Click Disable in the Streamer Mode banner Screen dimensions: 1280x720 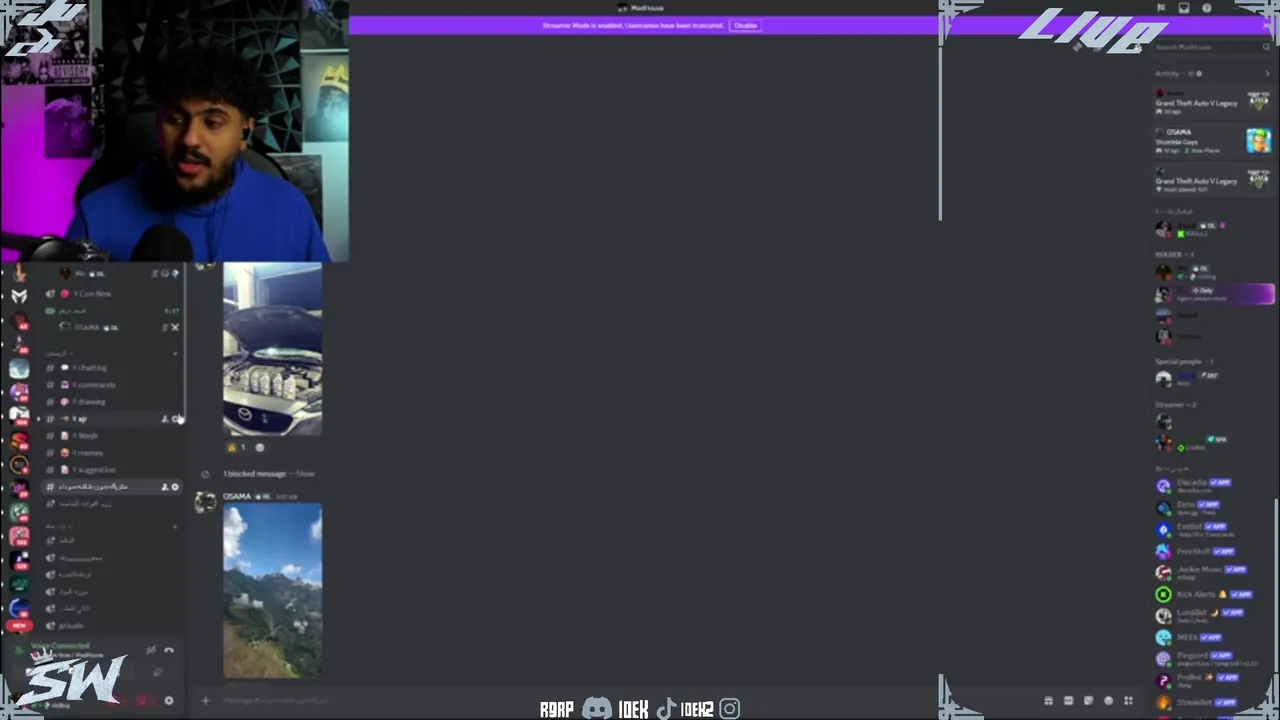click(745, 25)
